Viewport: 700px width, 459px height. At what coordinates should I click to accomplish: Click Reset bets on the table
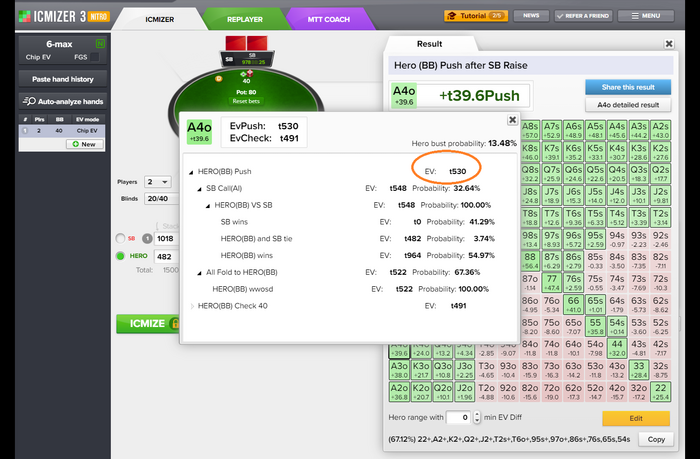coord(246,101)
